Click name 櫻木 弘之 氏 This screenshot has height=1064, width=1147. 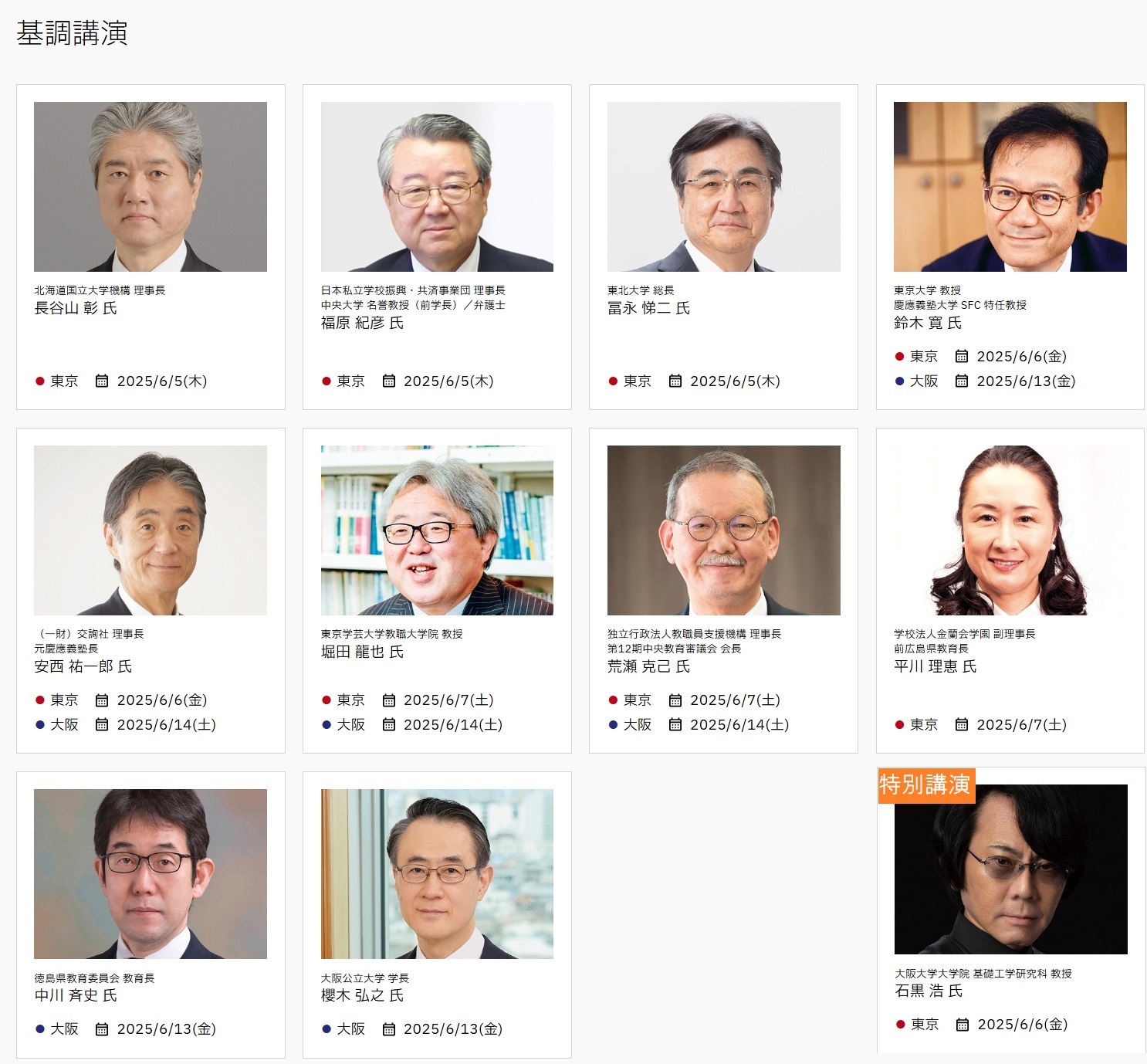tap(362, 995)
